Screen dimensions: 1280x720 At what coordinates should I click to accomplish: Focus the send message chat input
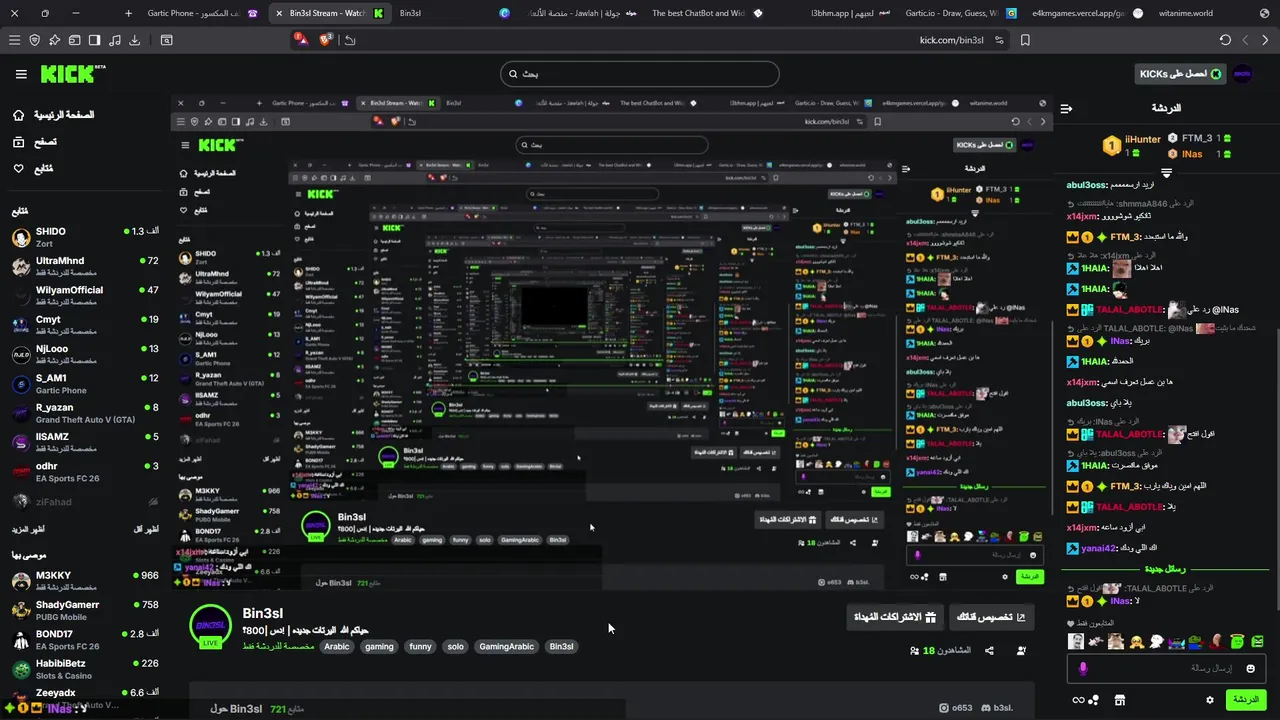click(x=1167, y=668)
